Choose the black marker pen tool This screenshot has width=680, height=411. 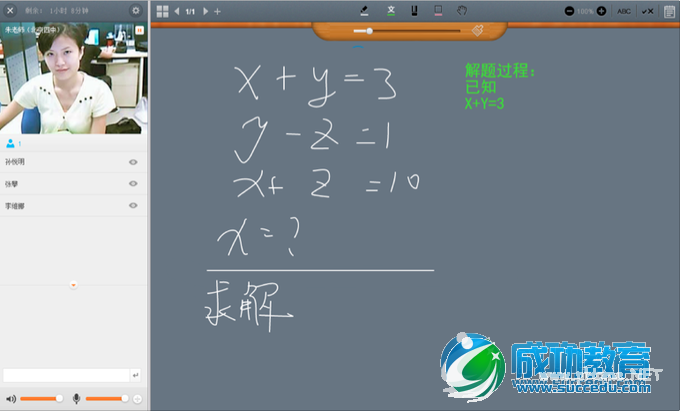pos(414,10)
